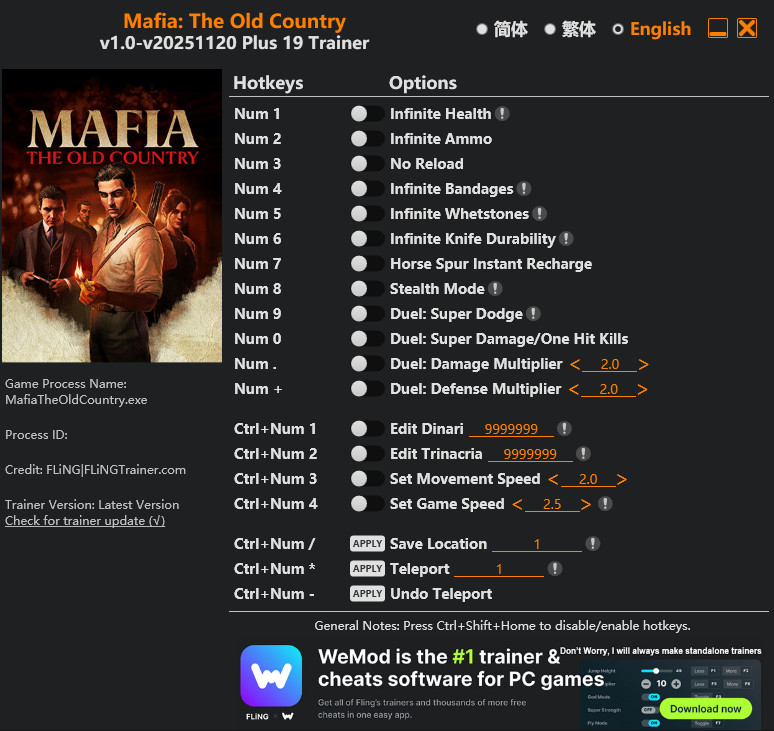Apply the Undo Teleport action

[367, 594]
